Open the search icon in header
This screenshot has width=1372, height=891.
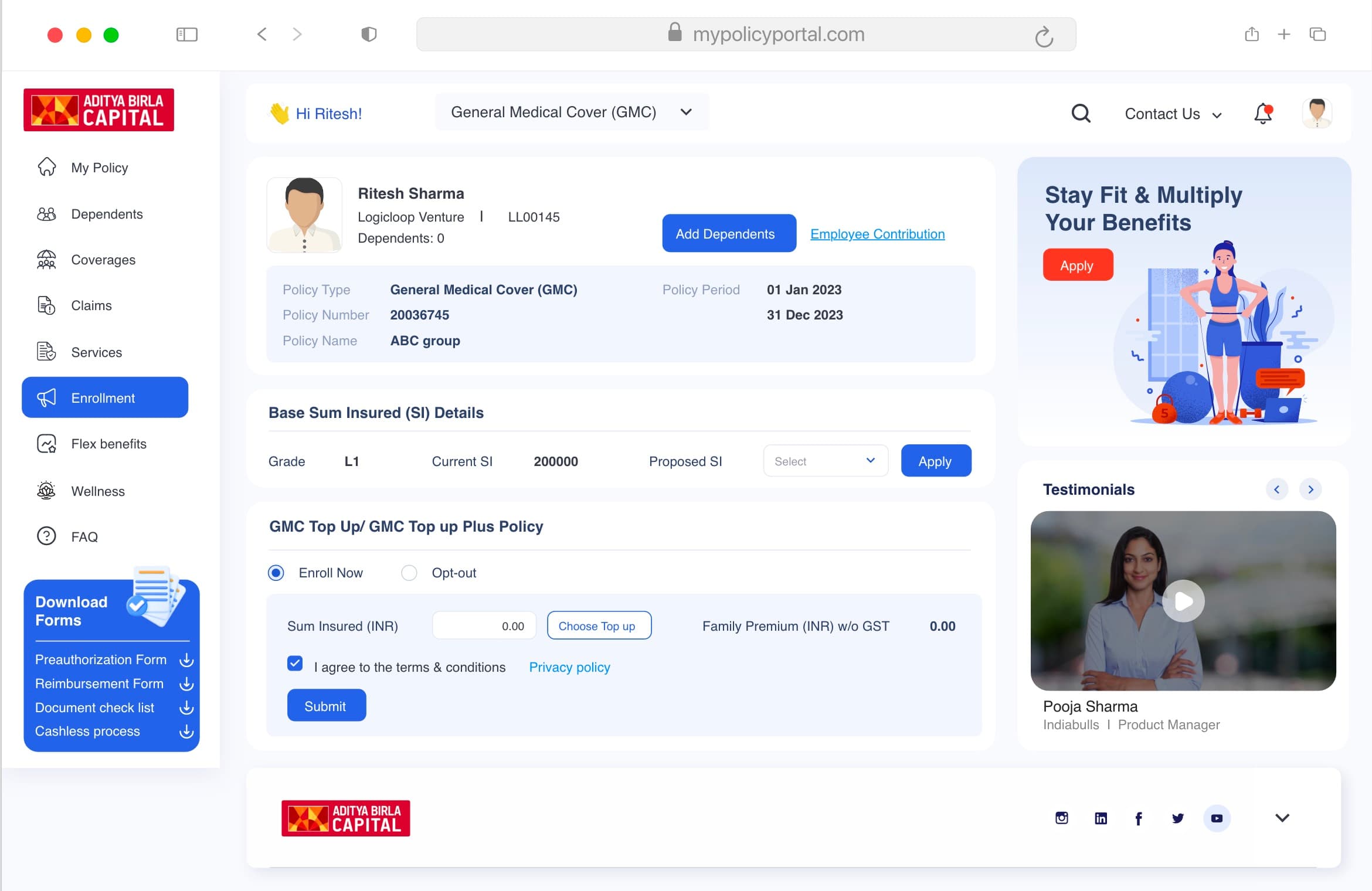pos(1081,113)
